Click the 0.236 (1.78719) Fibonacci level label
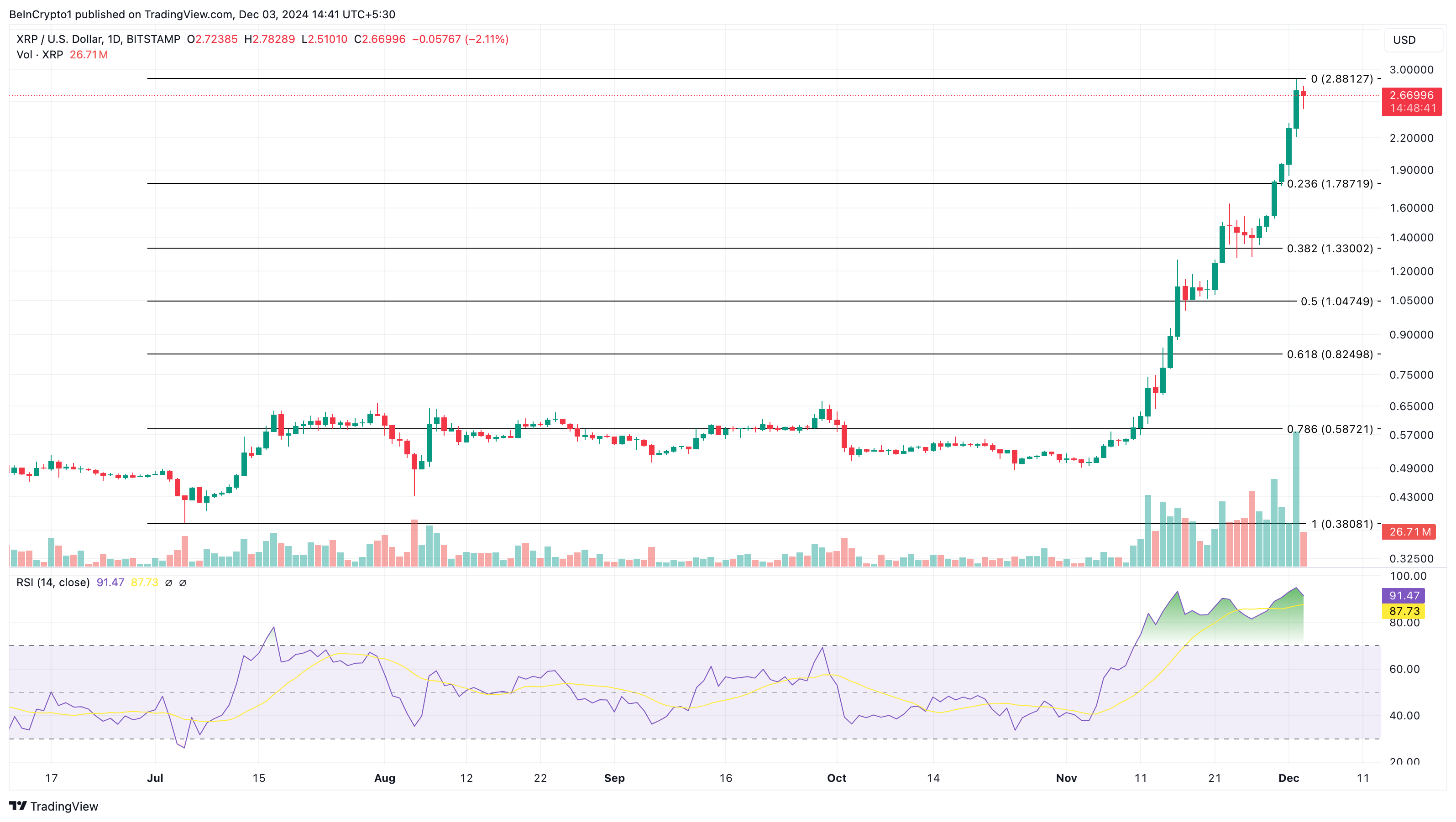Screen dimensions: 1456x822 [x=1330, y=184]
